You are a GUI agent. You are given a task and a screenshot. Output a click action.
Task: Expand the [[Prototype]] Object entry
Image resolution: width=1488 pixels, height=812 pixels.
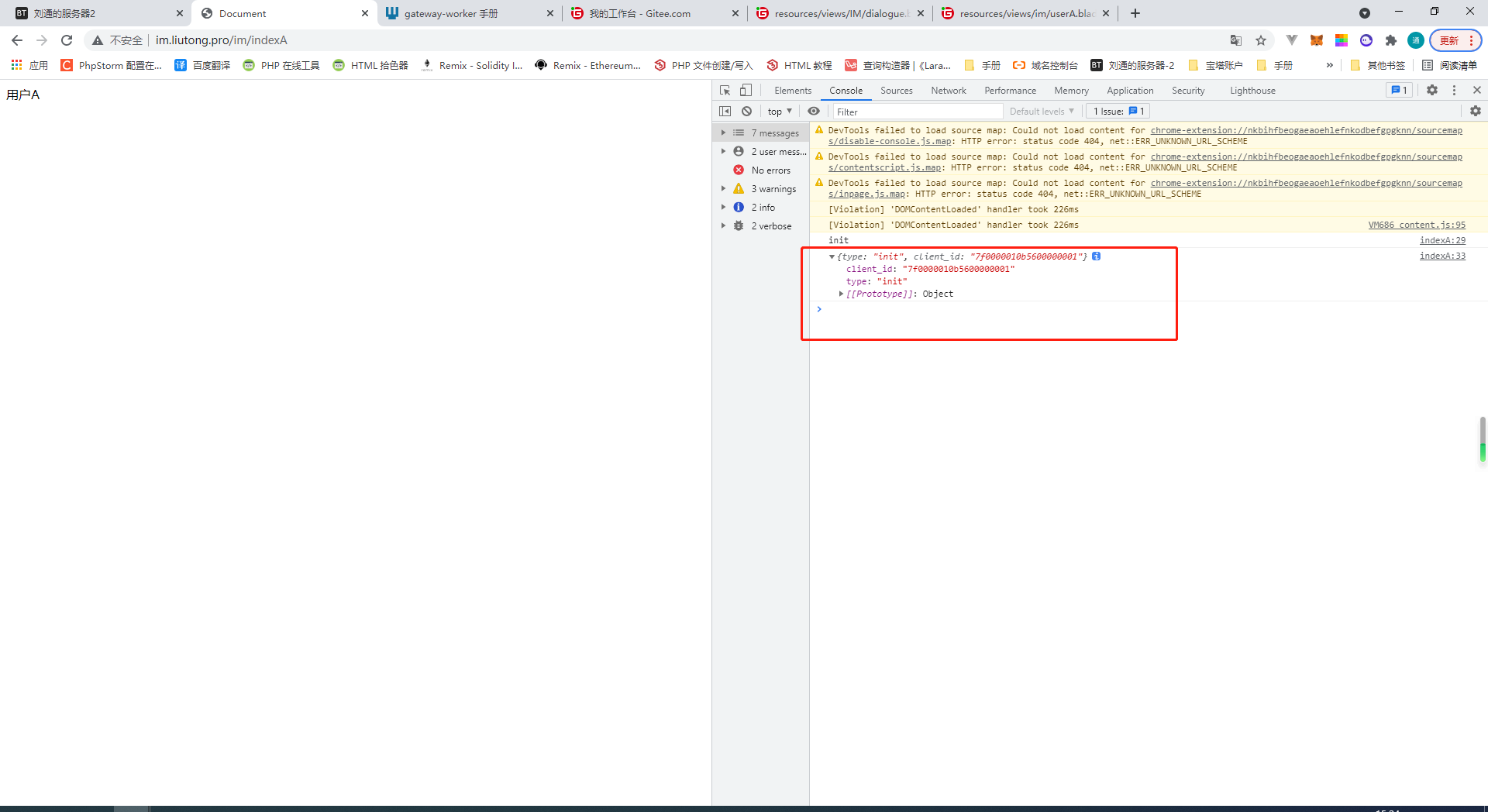pos(841,294)
